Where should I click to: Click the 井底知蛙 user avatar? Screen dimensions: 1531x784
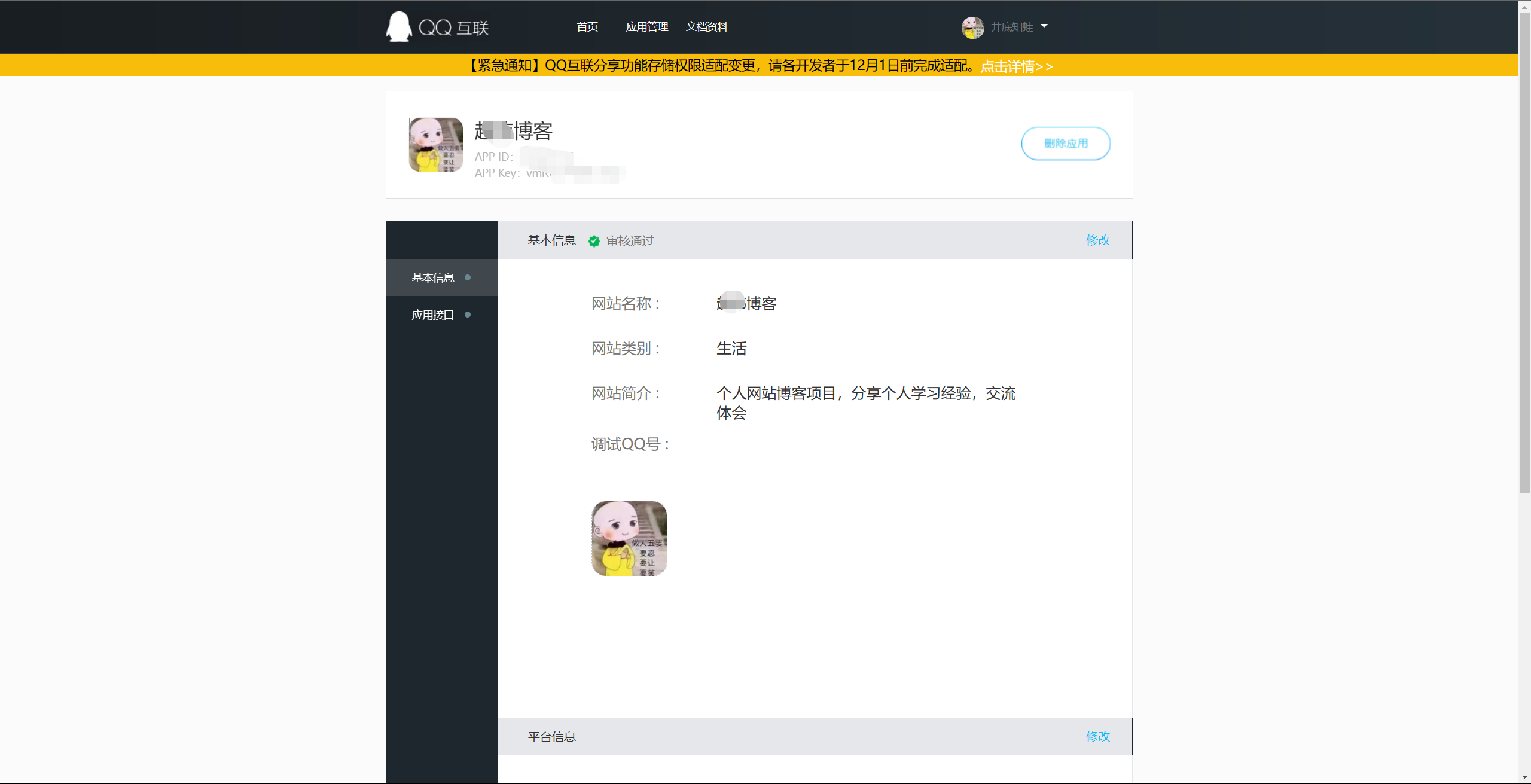point(973,27)
